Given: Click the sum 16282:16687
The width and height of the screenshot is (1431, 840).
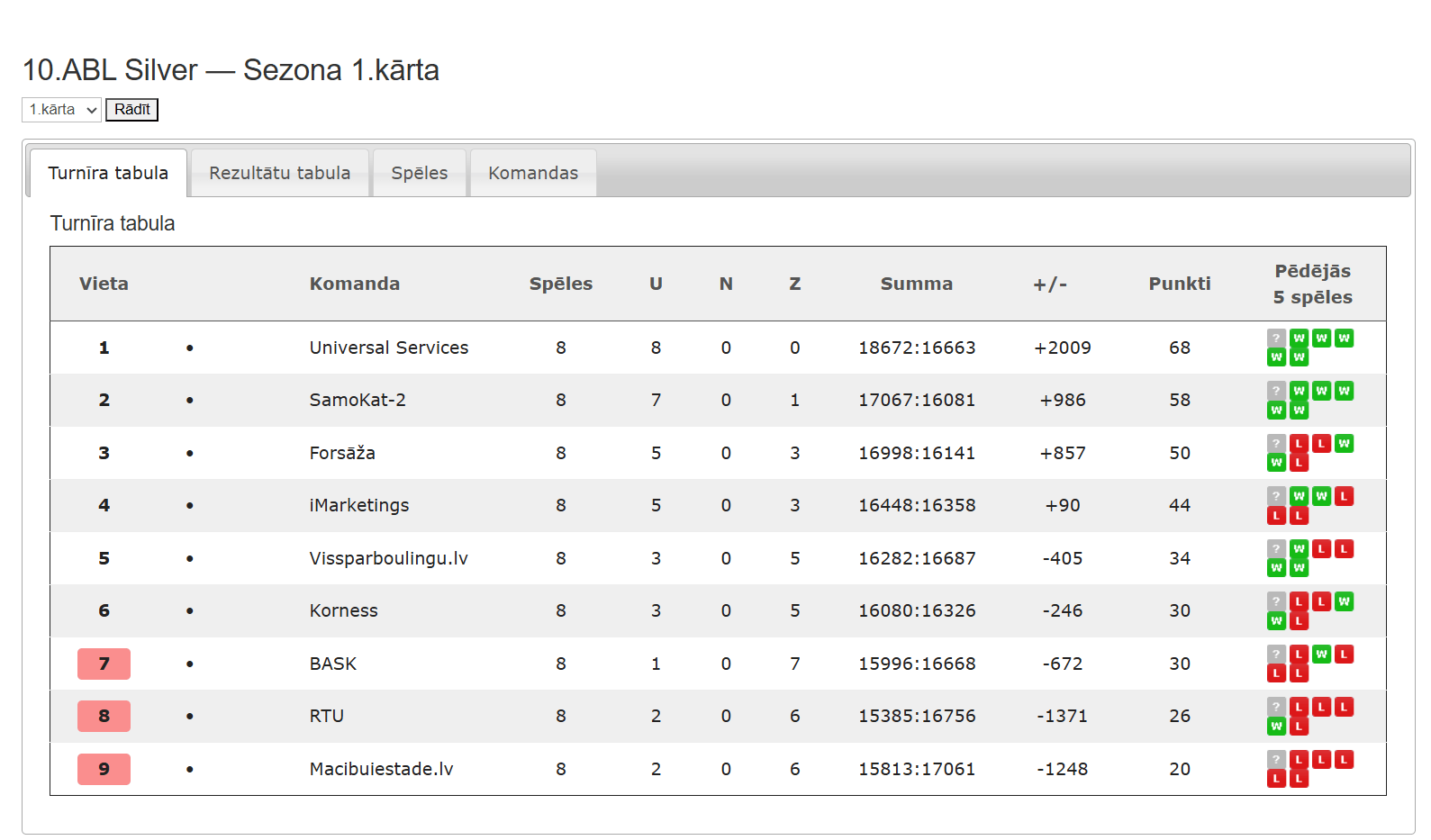Looking at the screenshot, I should coord(917,558).
